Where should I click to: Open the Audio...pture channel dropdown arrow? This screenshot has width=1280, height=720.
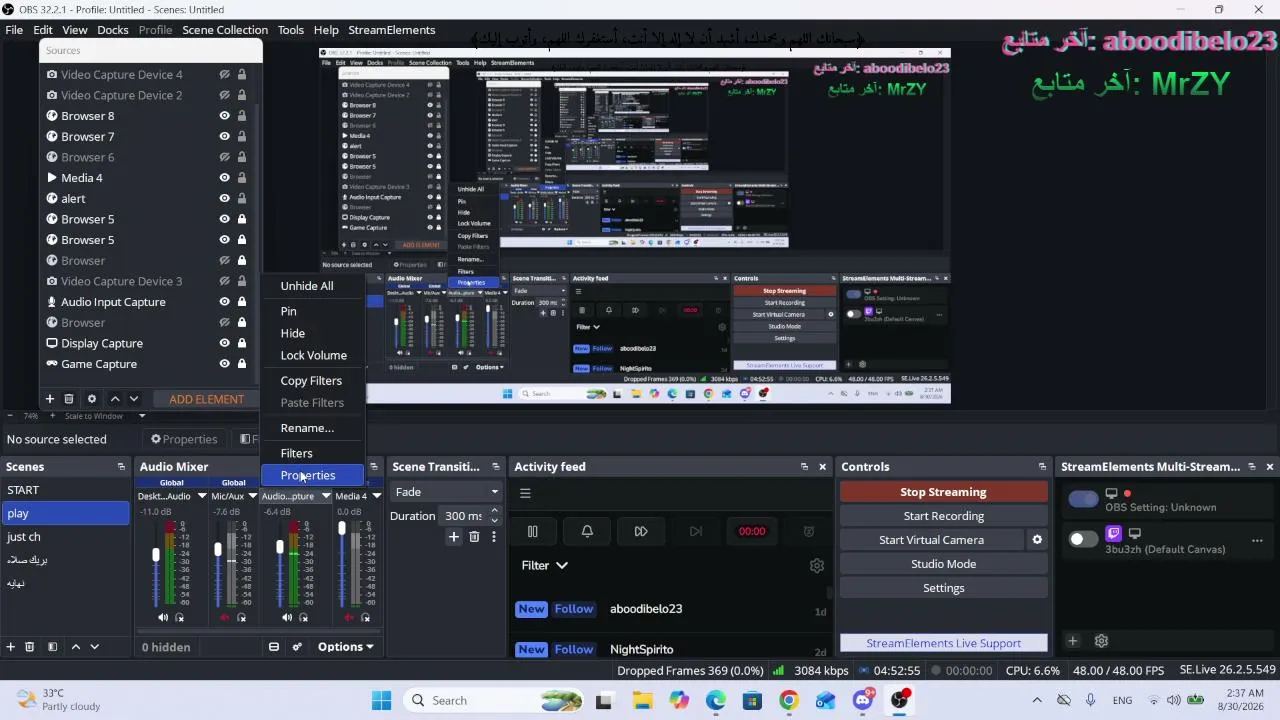325,496
